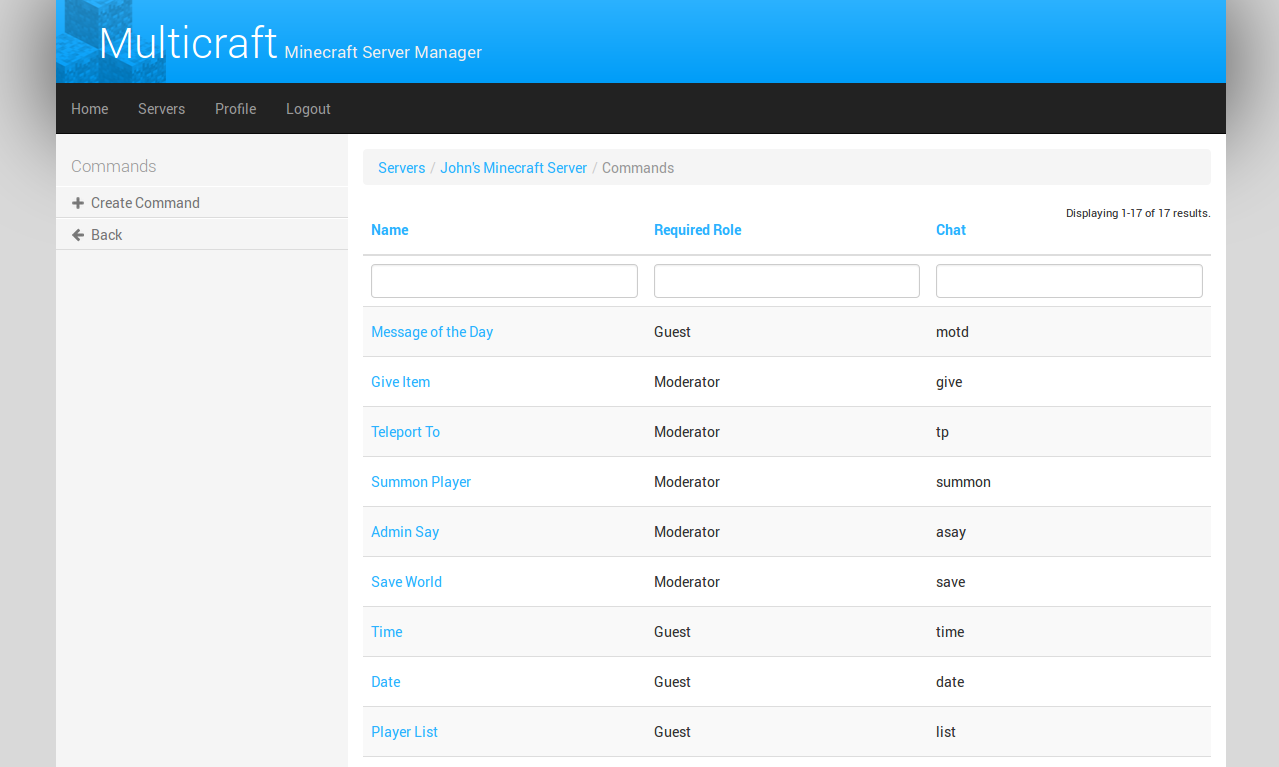This screenshot has width=1279, height=767.
Task: Open the Message of the Day command
Action: pos(432,332)
